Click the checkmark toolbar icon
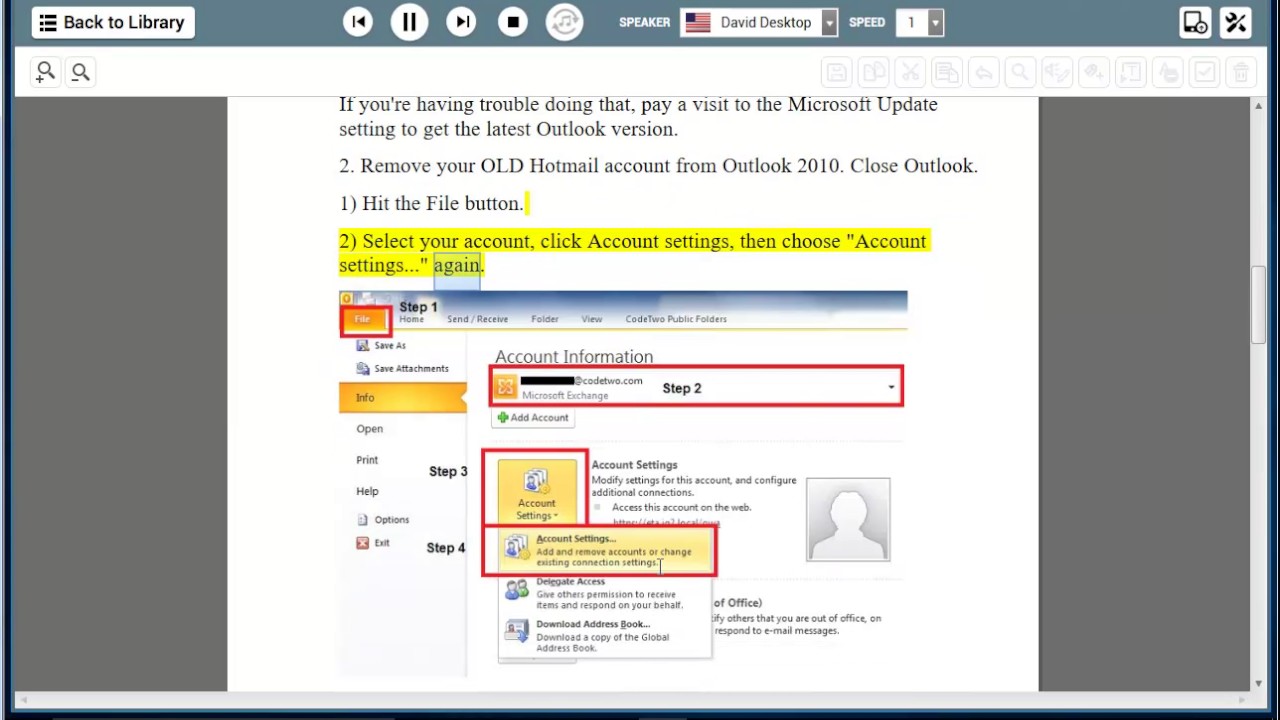The width and height of the screenshot is (1280, 720). coord(1204,72)
